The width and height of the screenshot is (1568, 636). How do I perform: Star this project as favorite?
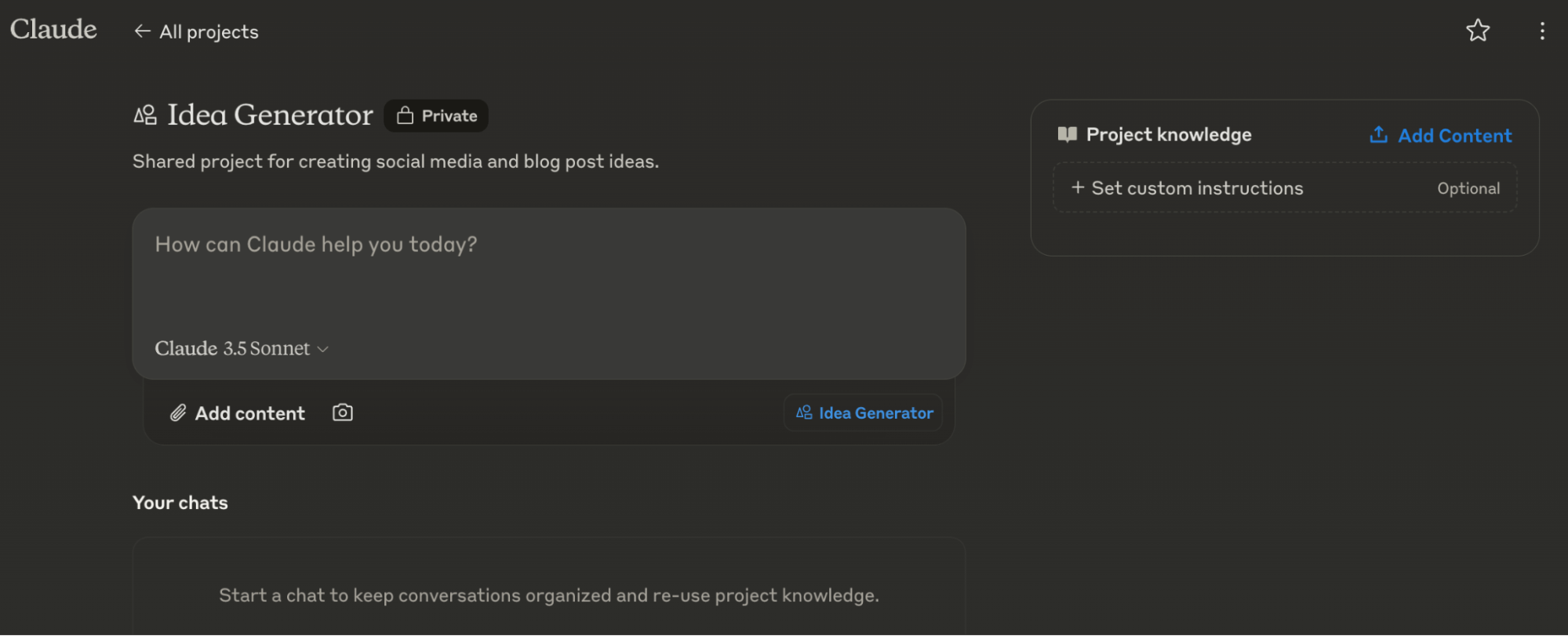(1478, 31)
